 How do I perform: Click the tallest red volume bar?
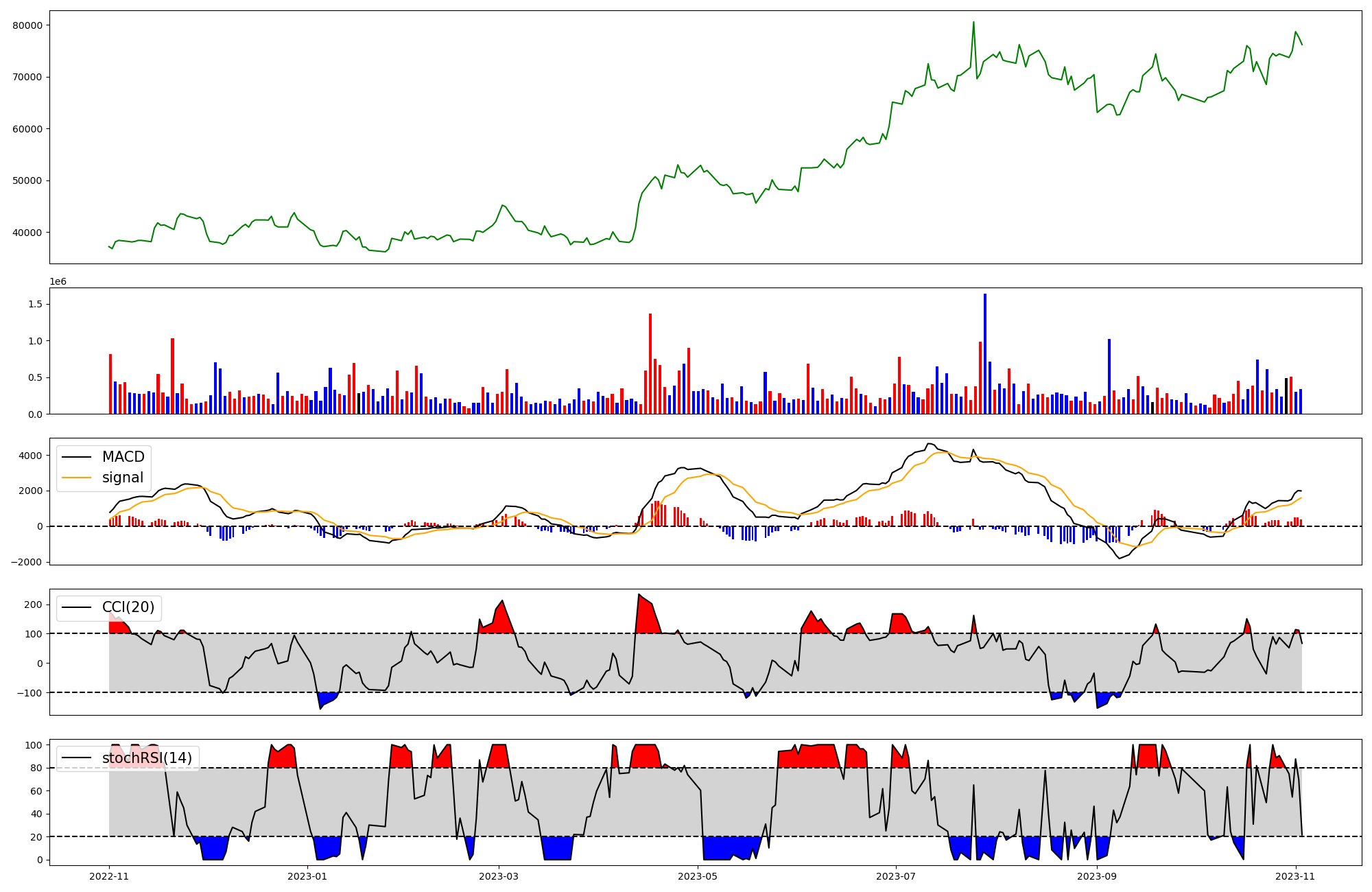coord(650,364)
